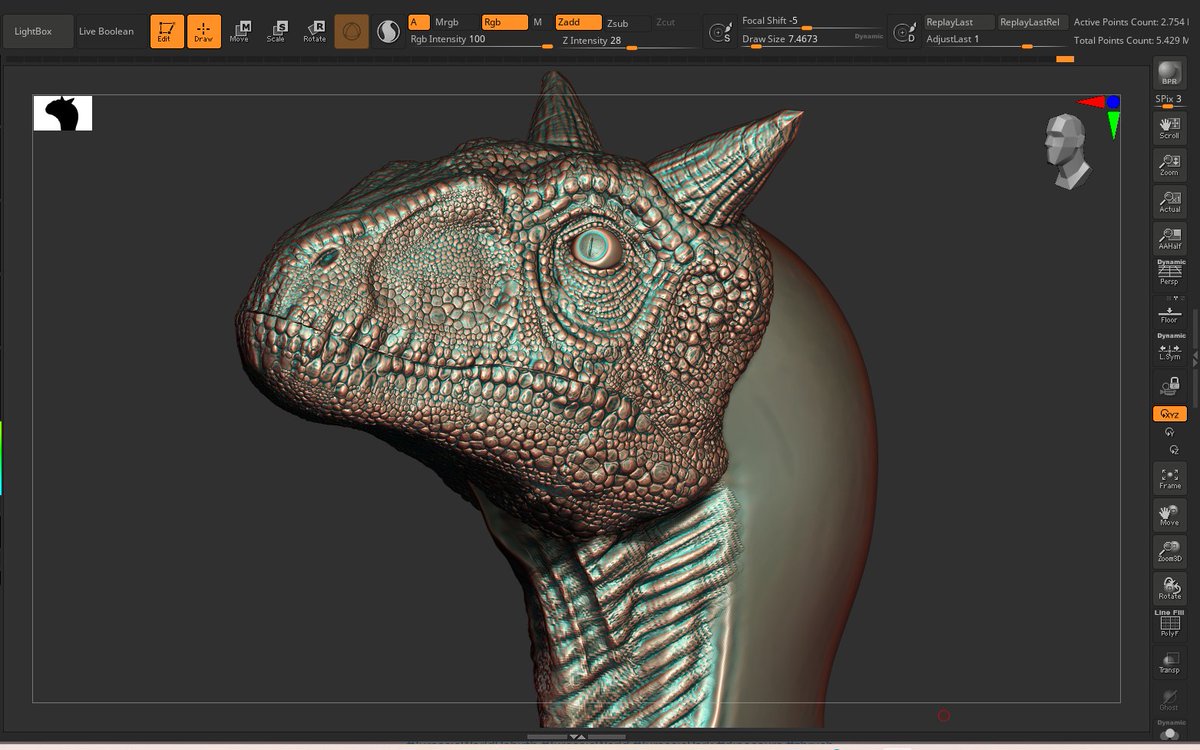This screenshot has width=1200, height=750.
Task: Click the Move transform tool icon
Action: coord(240,31)
